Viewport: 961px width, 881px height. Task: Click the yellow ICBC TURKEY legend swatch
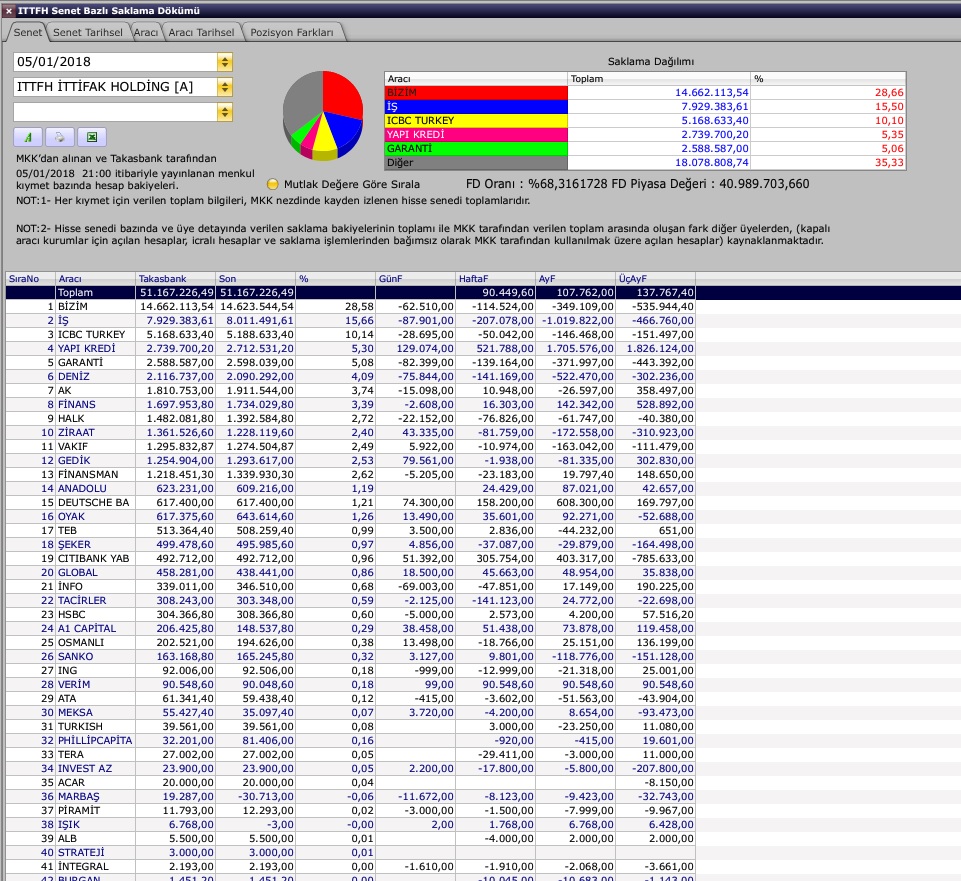coord(476,121)
